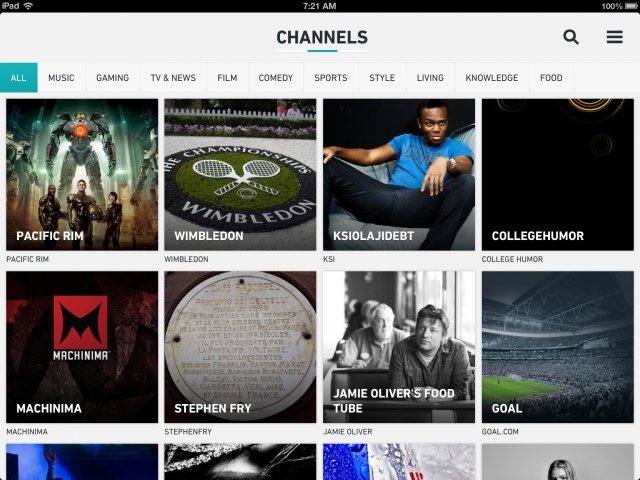Select the KNOWLEDGE tab
This screenshot has height=480, width=640.
[492, 78]
